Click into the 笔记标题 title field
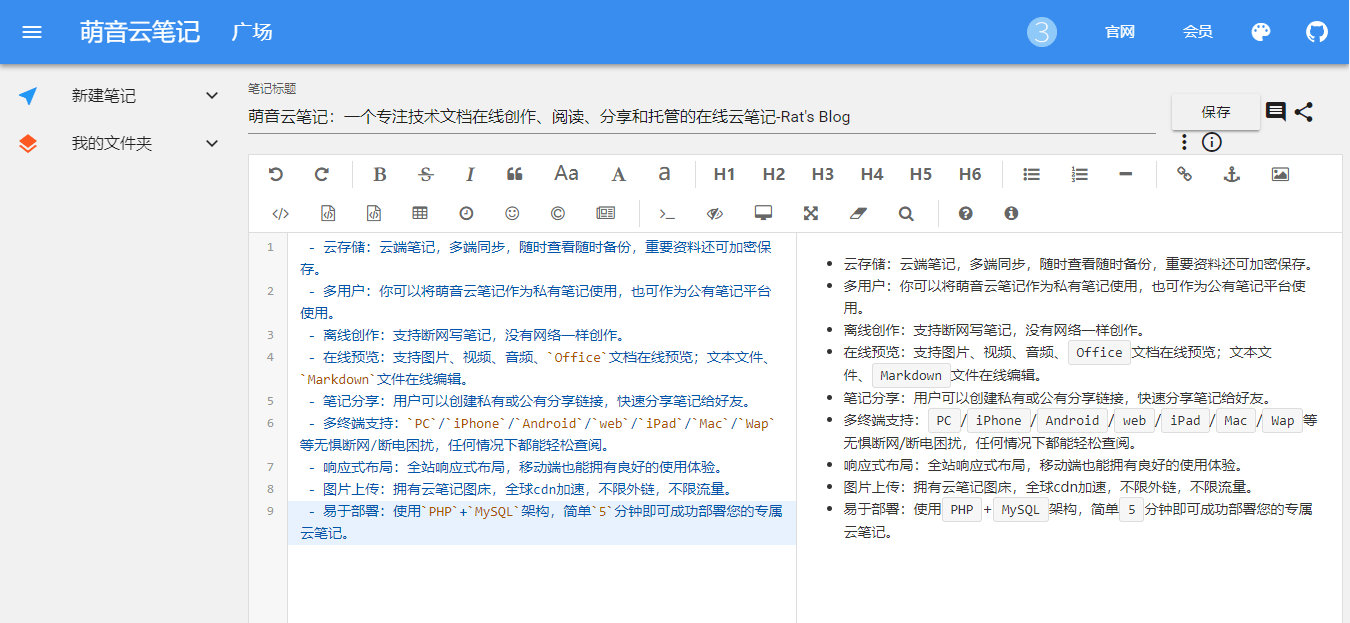1350x623 pixels. point(700,117)
